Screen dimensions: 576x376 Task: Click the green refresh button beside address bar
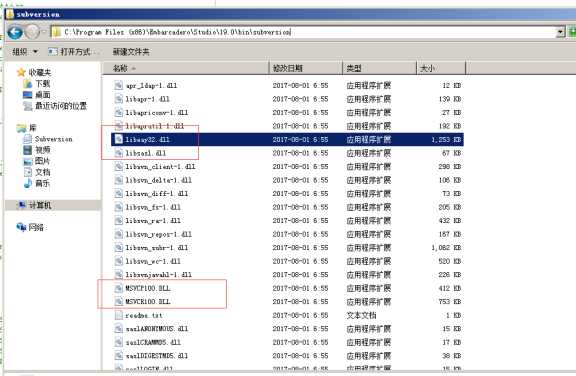coord(572,32)
